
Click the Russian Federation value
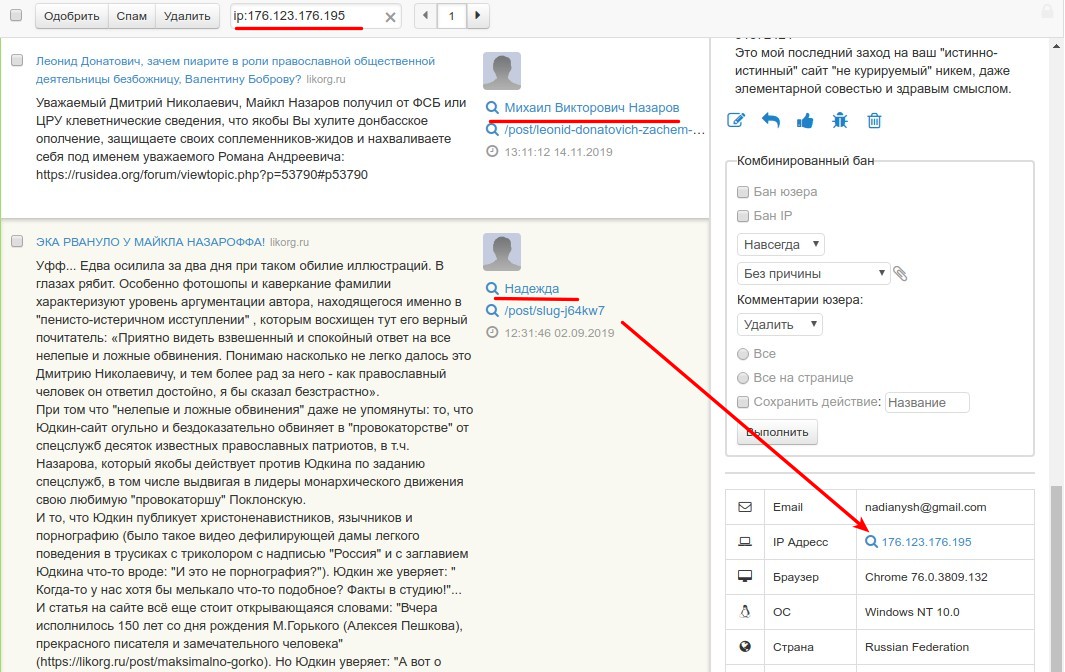point(917,647)
